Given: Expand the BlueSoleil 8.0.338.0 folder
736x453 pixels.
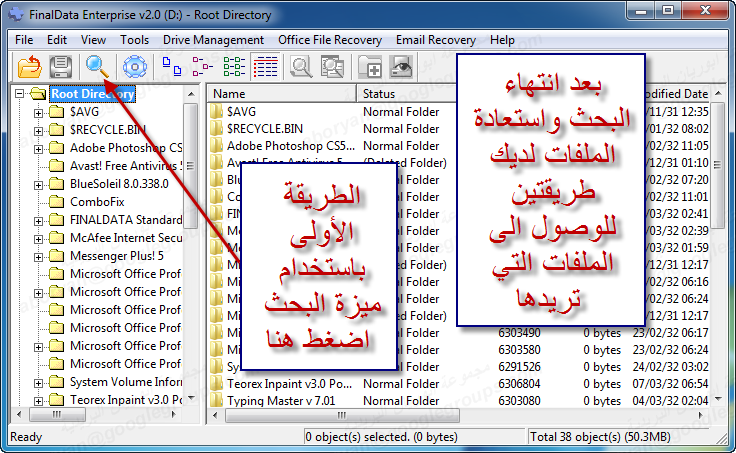Looking at the screenshot, I should pyautogui.click(x=38, y=185).
